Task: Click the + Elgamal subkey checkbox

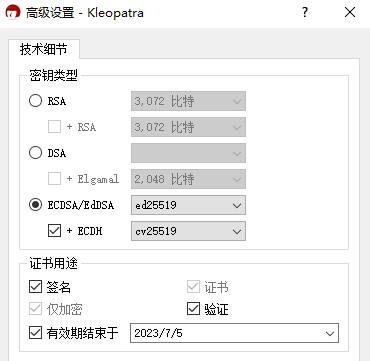Action: pyautogui.click(x=54, y=179)
